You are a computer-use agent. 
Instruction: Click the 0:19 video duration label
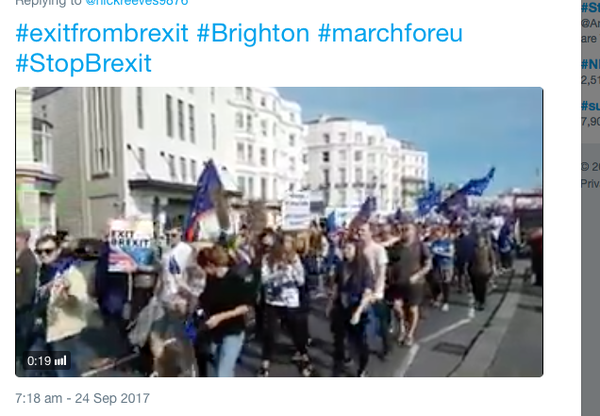coord(39,361)
